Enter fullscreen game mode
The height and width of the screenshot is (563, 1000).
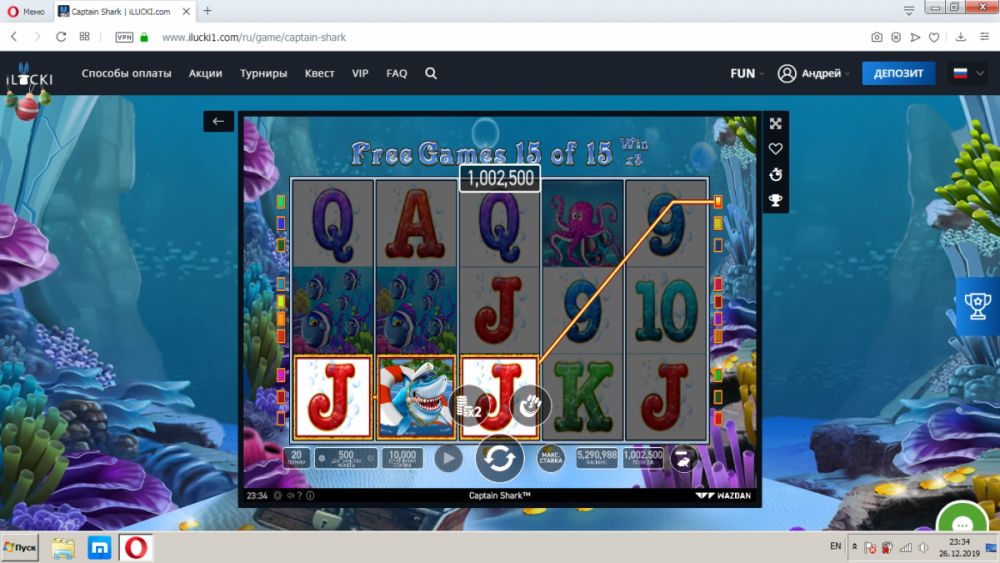tap(776, 124)
